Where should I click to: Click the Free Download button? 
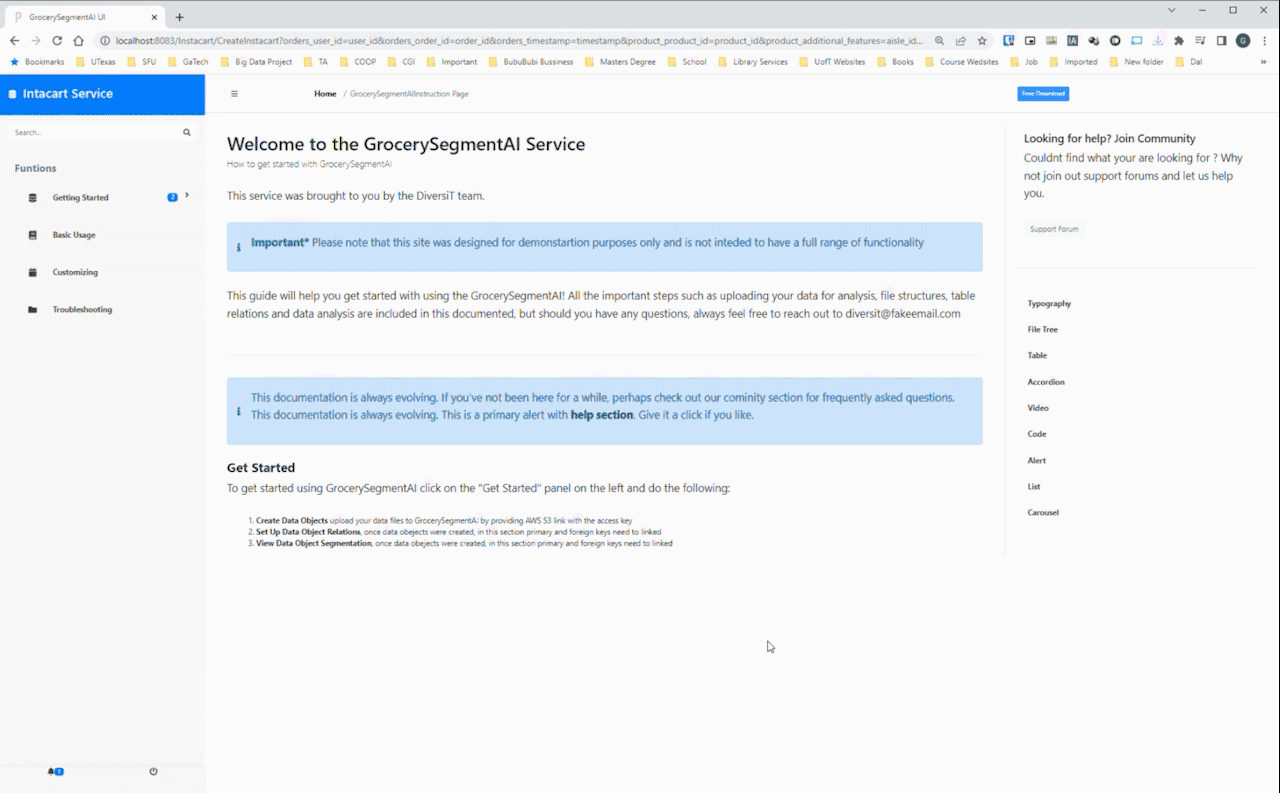pyautogui.click(x=1043, y=94)
